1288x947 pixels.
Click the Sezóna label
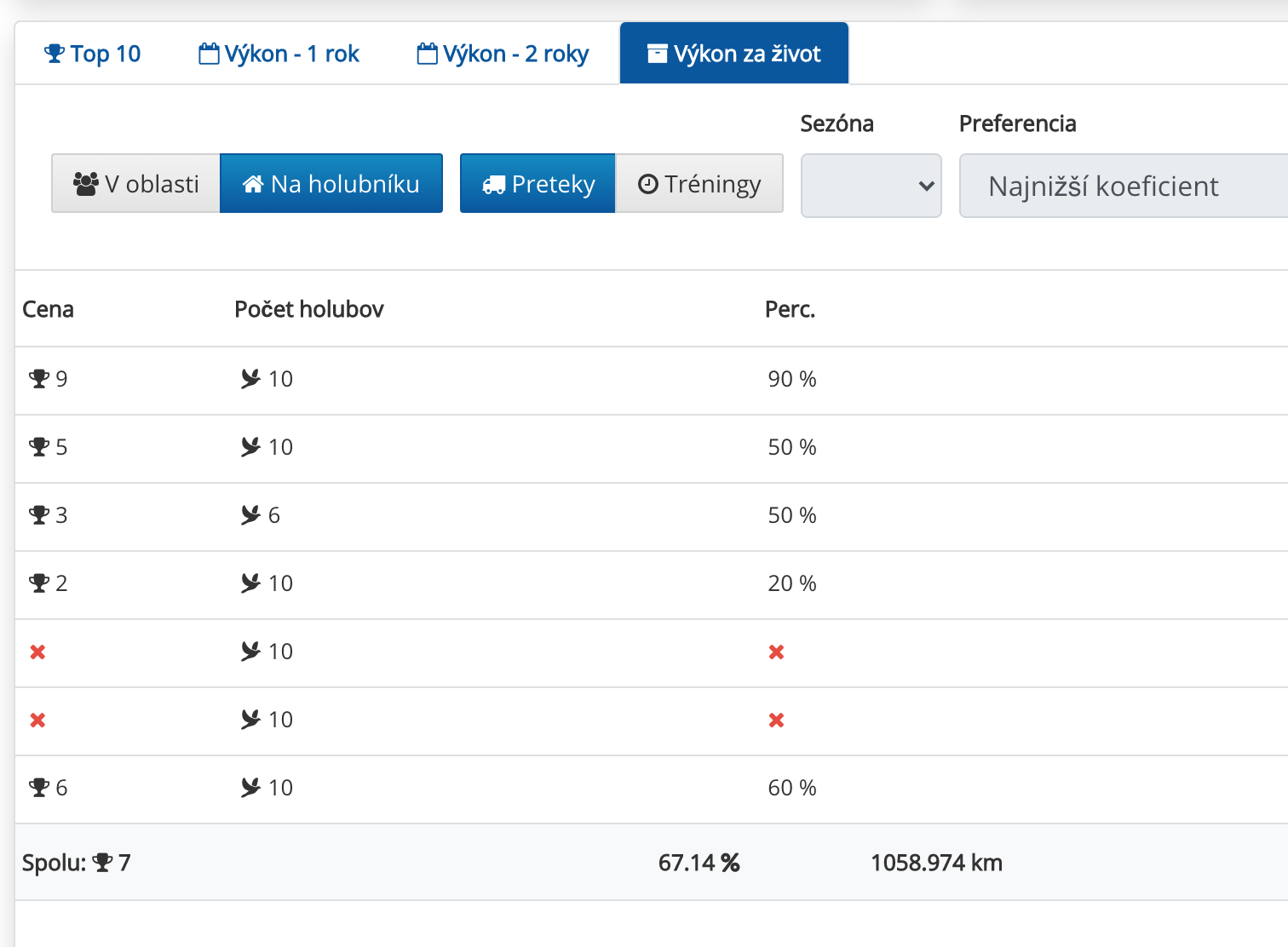point(837,123)
